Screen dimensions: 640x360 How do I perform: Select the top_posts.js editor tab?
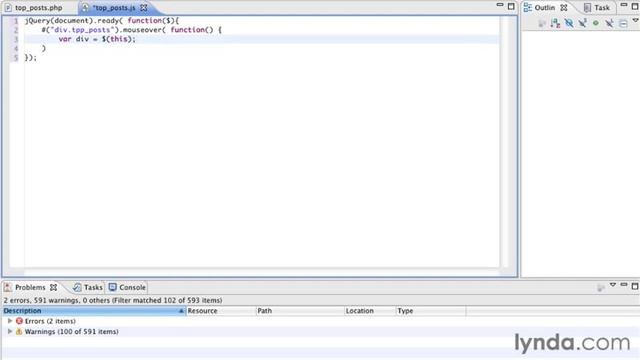[x=114, y=8]
